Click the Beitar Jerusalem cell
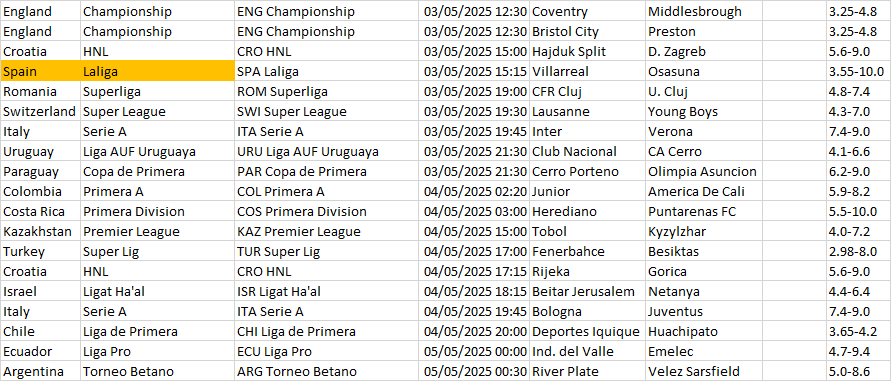Image resolution: width=891 pixels, height=381 pixels. 588,292
